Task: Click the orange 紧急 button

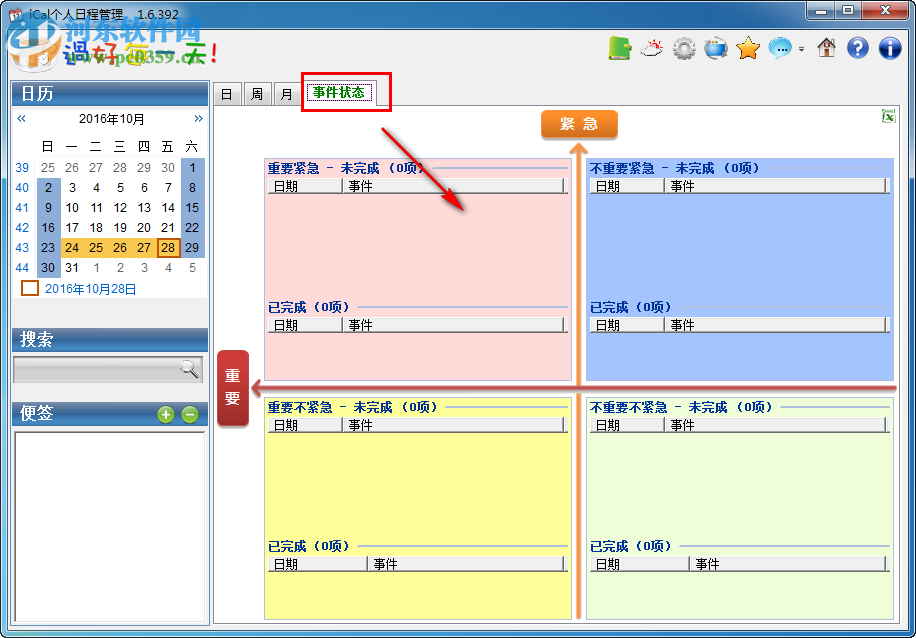Action: click(579, 124)
